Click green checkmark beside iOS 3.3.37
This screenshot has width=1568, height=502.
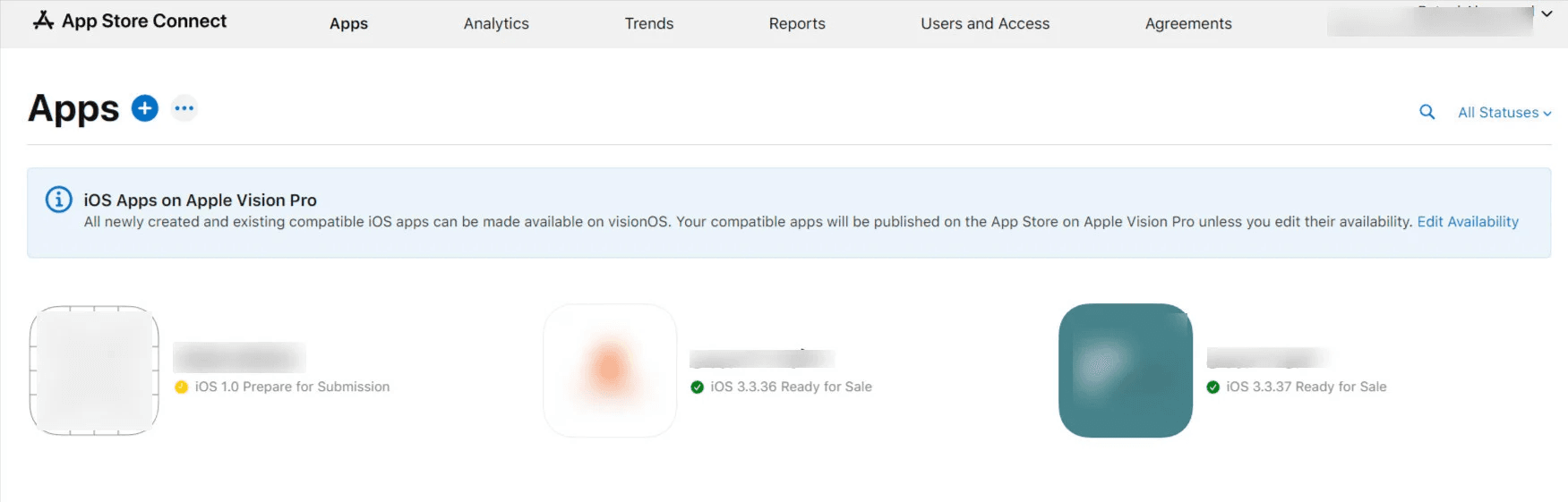point(1212,387)
